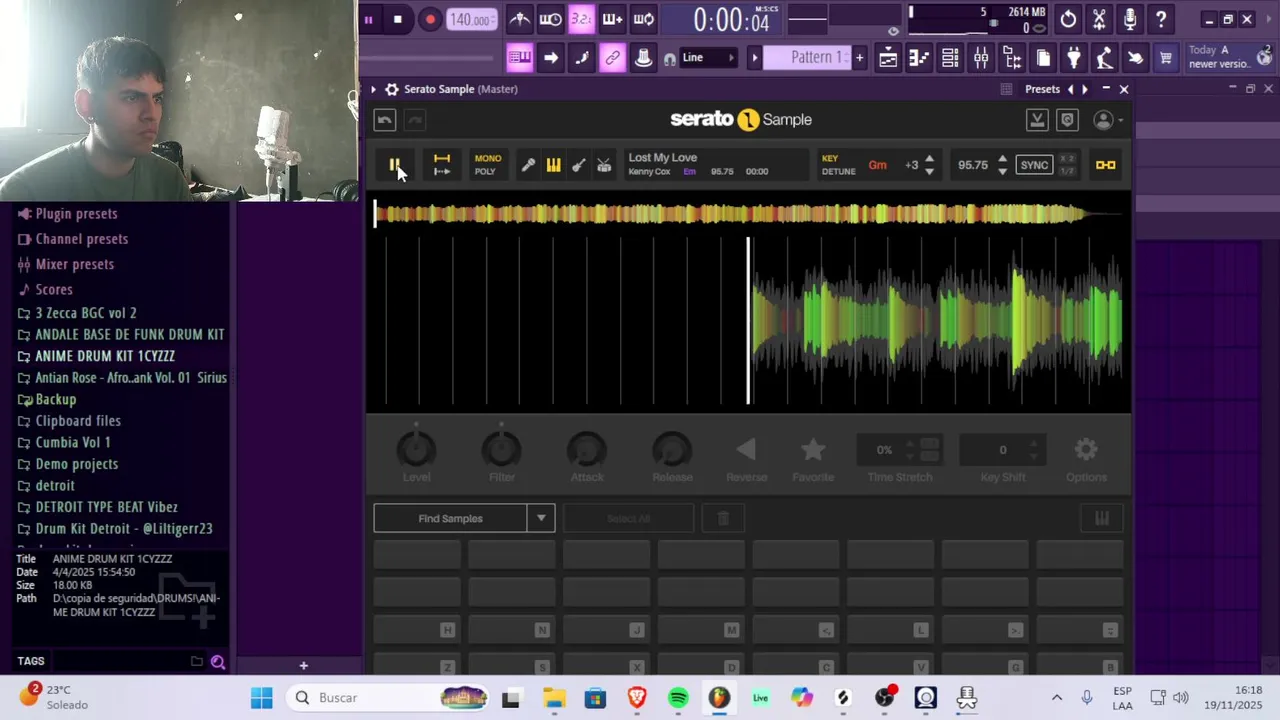Select next preset arrow in plugin header
Screen dimensions: 1280x720
pos(1085,89)
